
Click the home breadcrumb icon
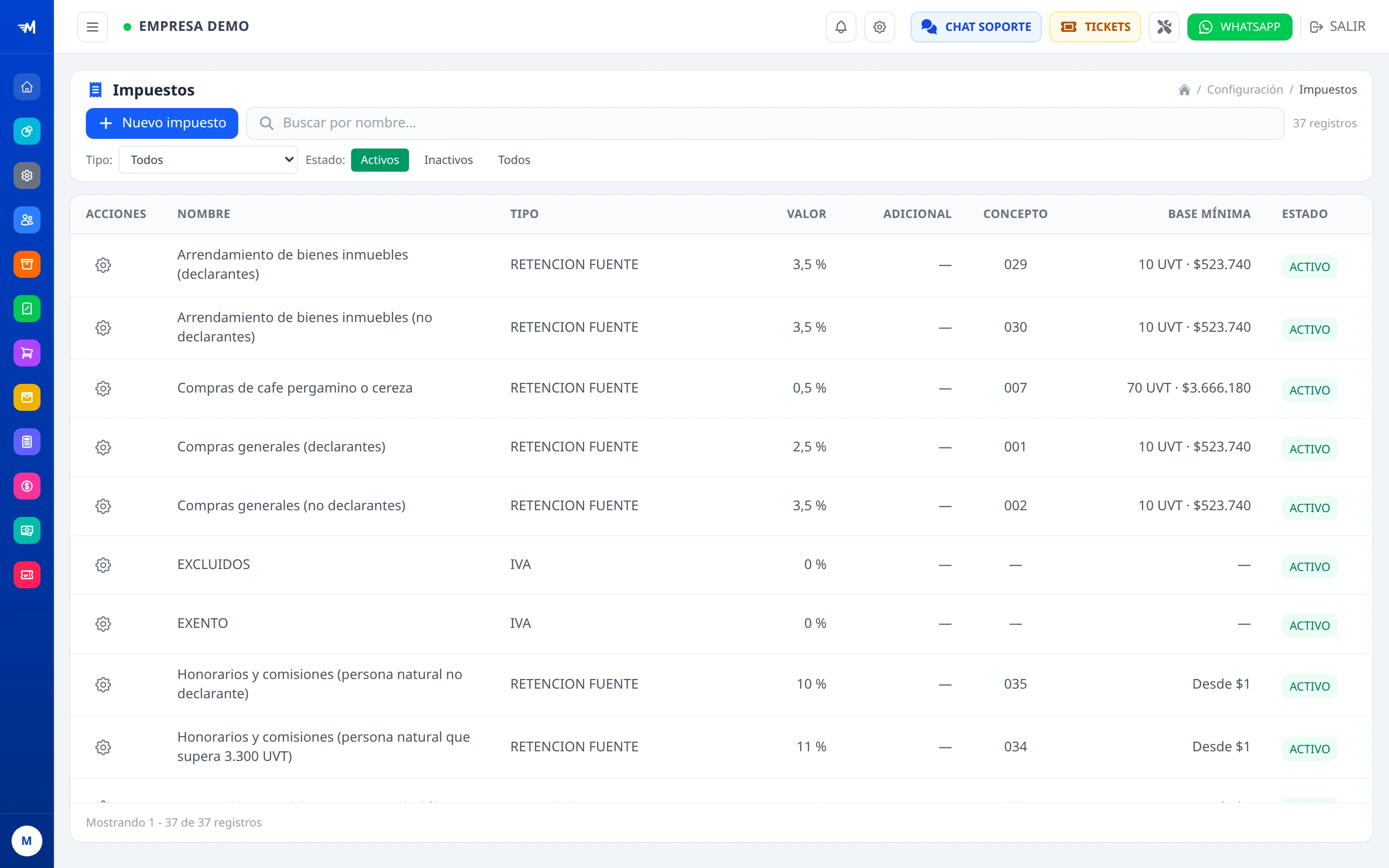point(1184,90)
